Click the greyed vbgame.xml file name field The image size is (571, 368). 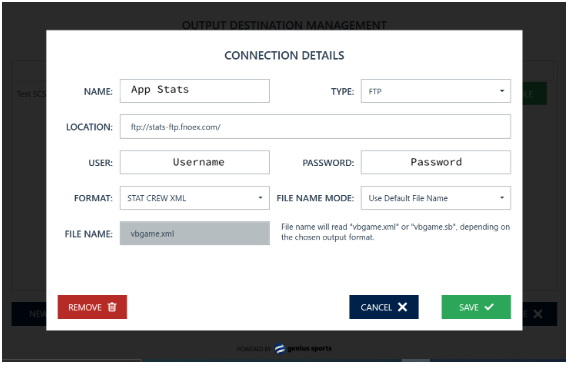pos(195,233)
